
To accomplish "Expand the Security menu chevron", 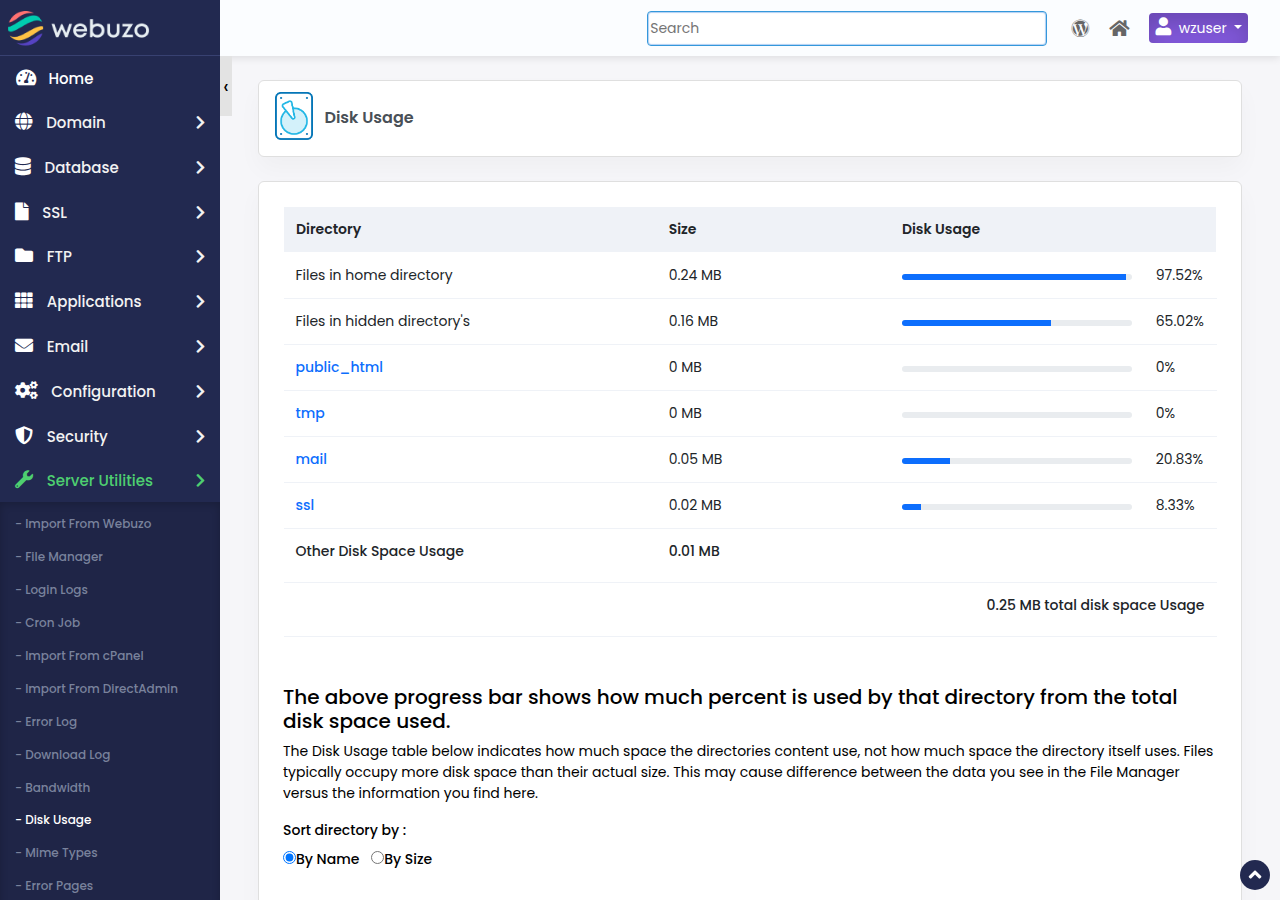I will point(200,436).
